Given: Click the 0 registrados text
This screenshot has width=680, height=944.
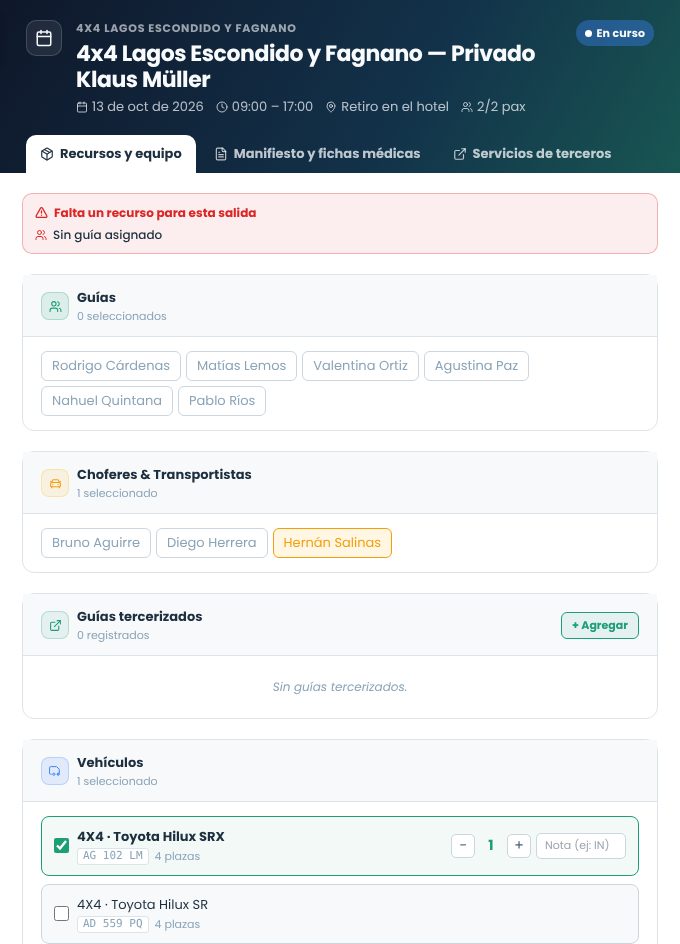Looking at the screenshot, I should [113, 635].
